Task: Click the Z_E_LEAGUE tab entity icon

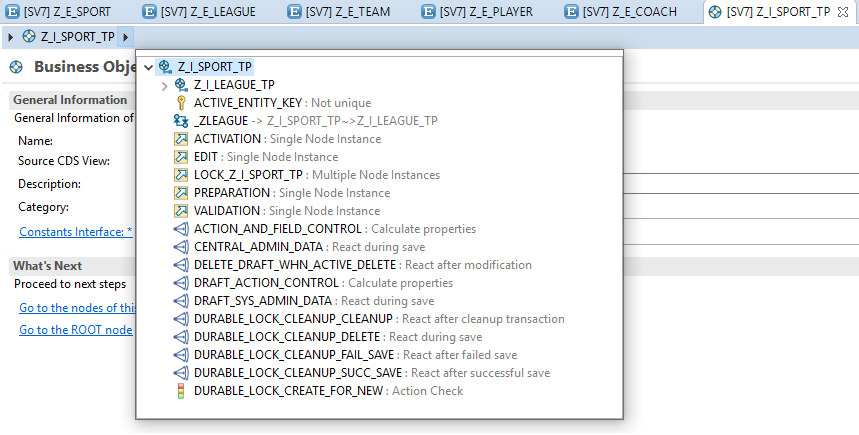Action: [x=149, y=12]
